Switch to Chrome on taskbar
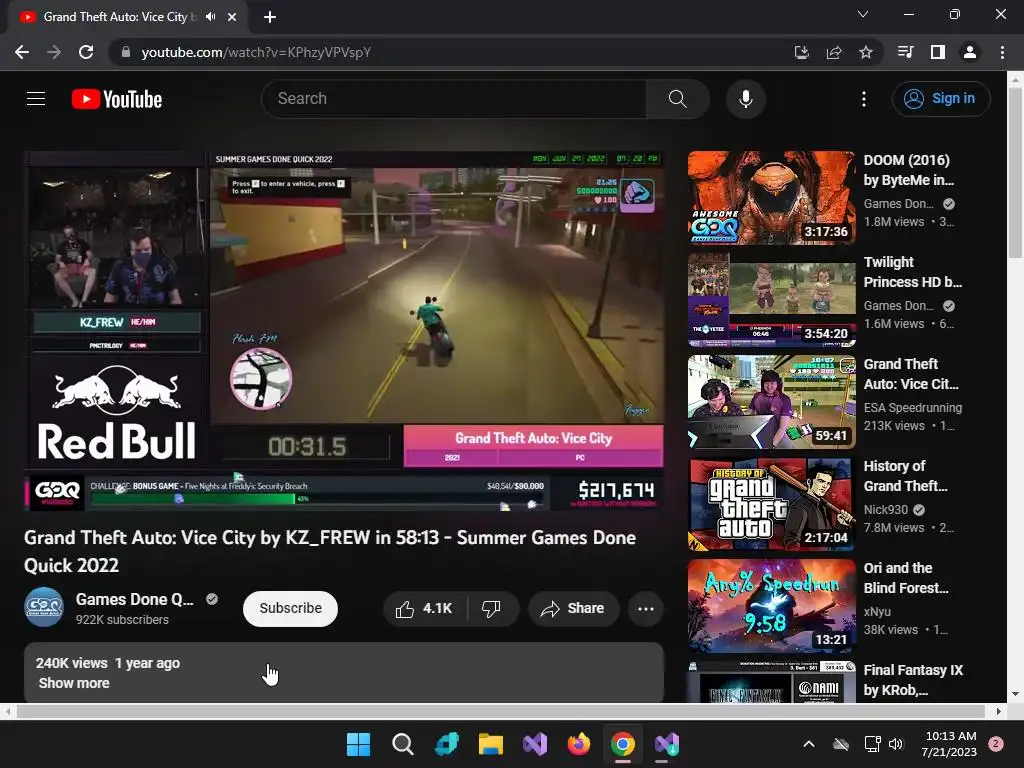The width and height of the screenshot is (1024, 768). pos(622,744)
